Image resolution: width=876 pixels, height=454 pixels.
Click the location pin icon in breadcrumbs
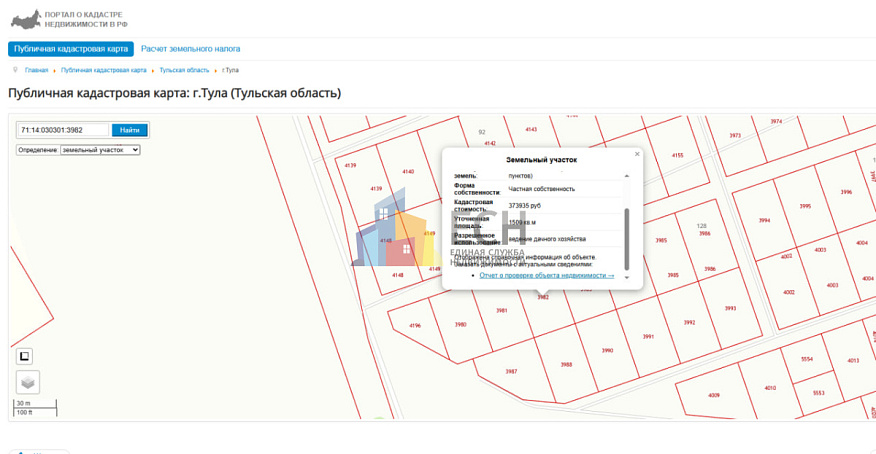[15, 70]
